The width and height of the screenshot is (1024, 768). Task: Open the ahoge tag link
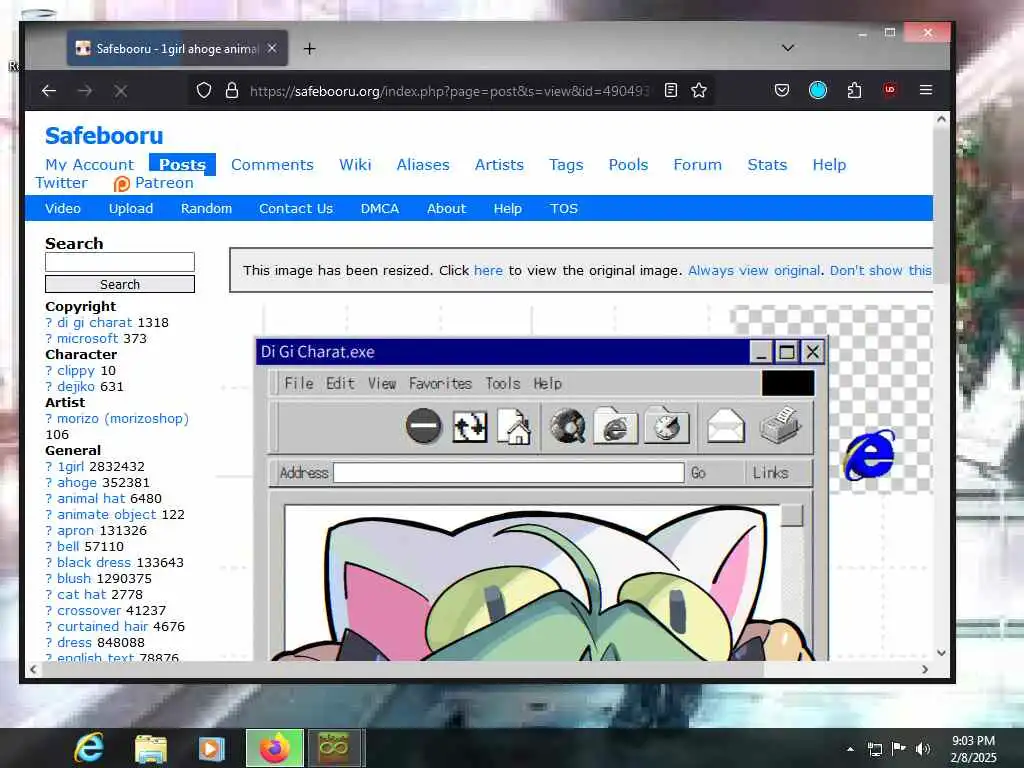[x=77, y=483]
